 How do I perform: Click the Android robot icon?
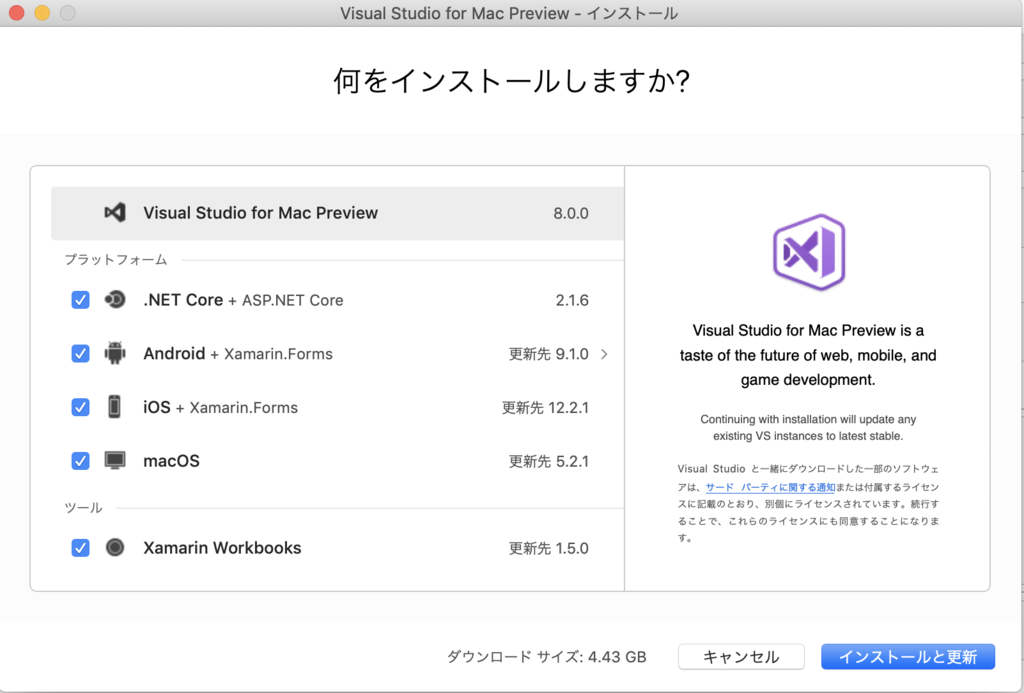point(115,353)
